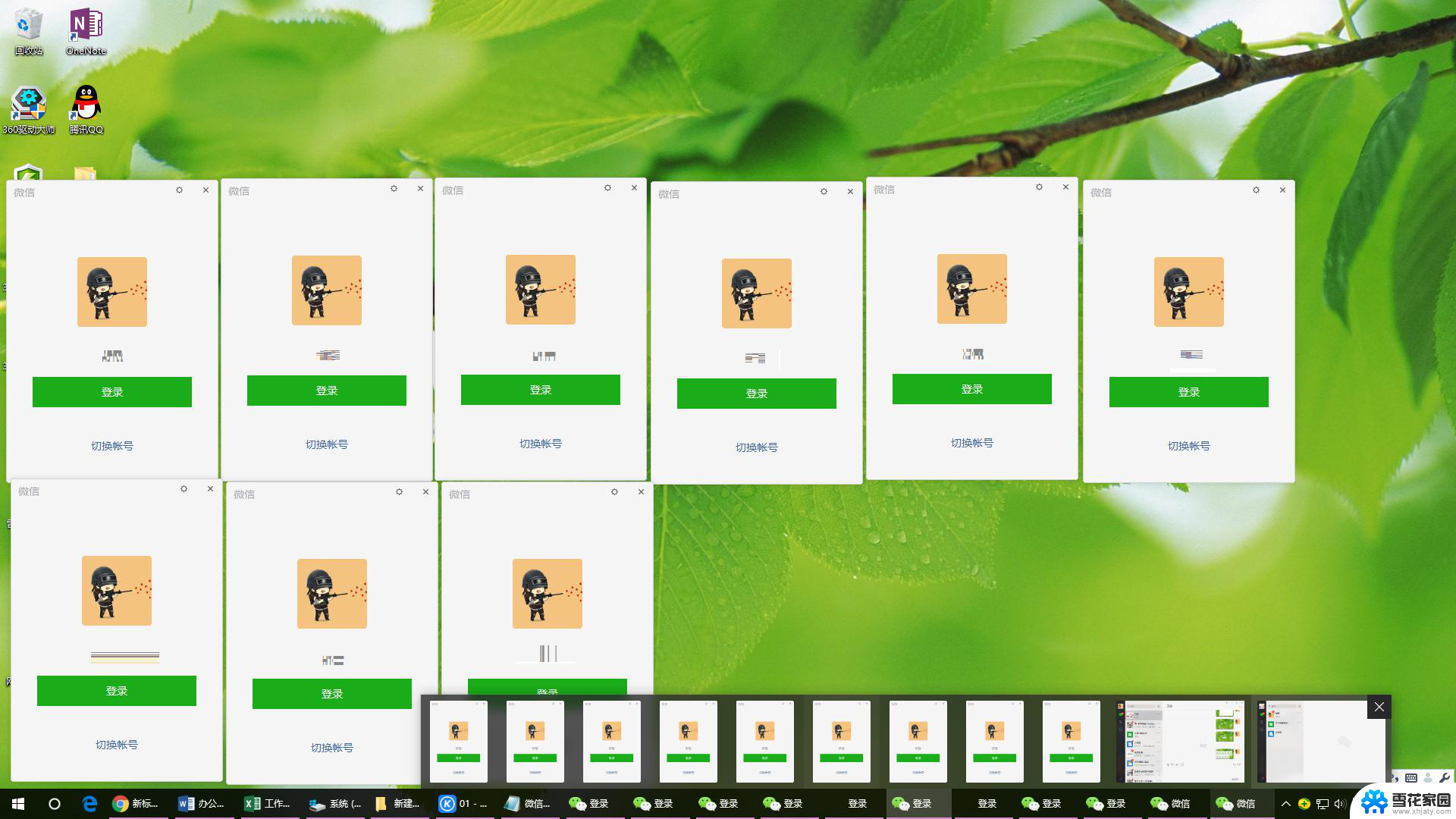Open settings gear of first top-row WeChat window

click(x=180, y=190)
